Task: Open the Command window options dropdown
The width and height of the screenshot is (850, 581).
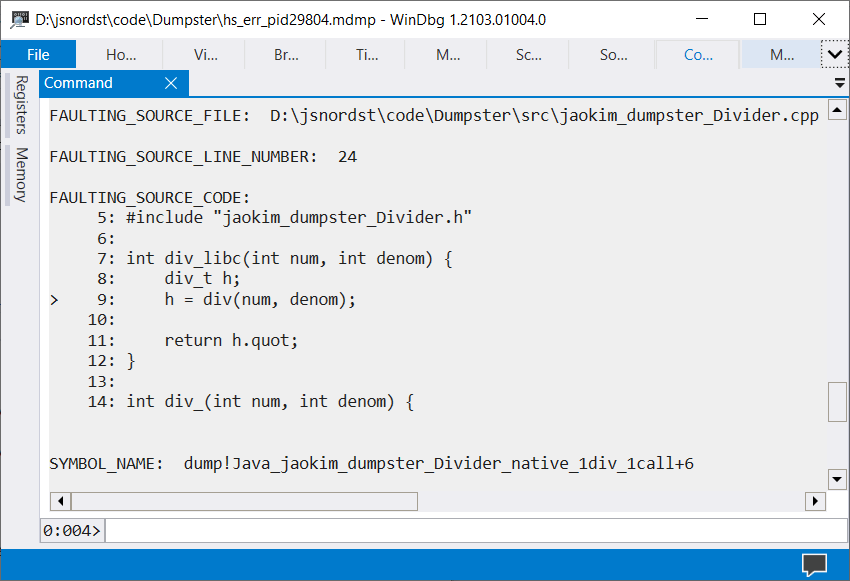Action: (839, 83)
